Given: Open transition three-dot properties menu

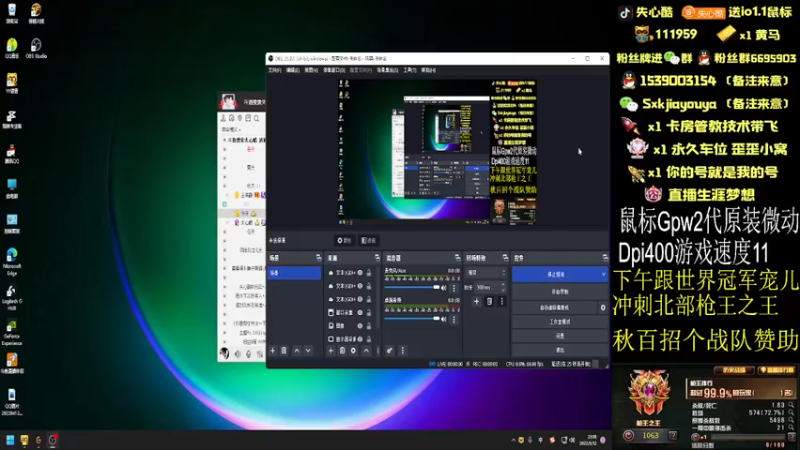Looking at the screenshot, I should click(x=502, y=302).
